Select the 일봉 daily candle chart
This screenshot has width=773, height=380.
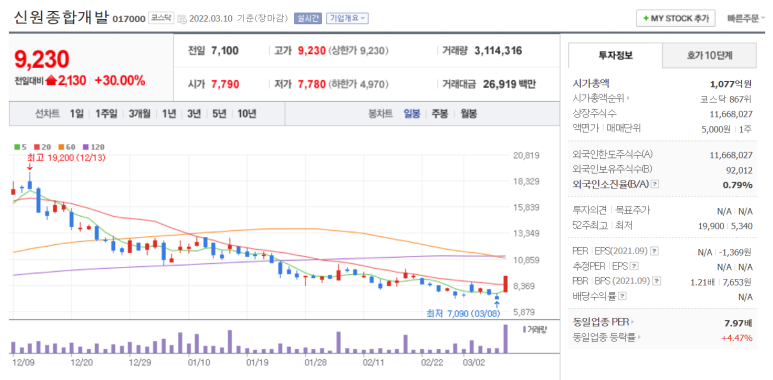pos(412,114)
